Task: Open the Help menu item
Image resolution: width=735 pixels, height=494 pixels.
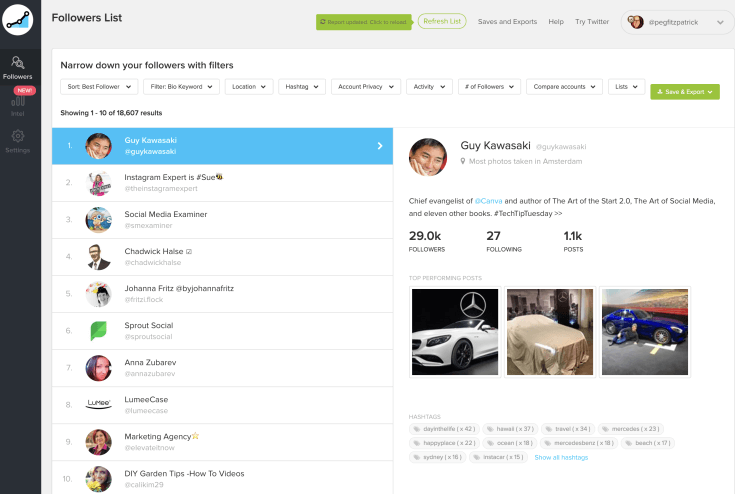Action: pos(556,21)
